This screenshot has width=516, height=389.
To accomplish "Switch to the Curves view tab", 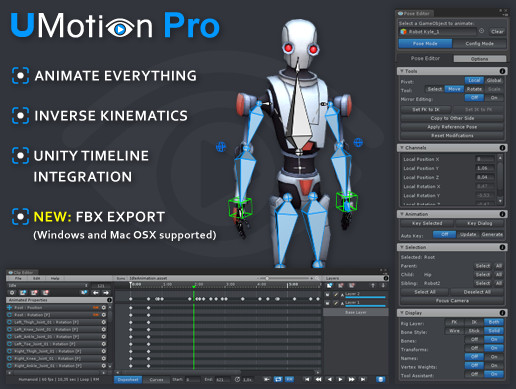I will [x=156, y=380].
